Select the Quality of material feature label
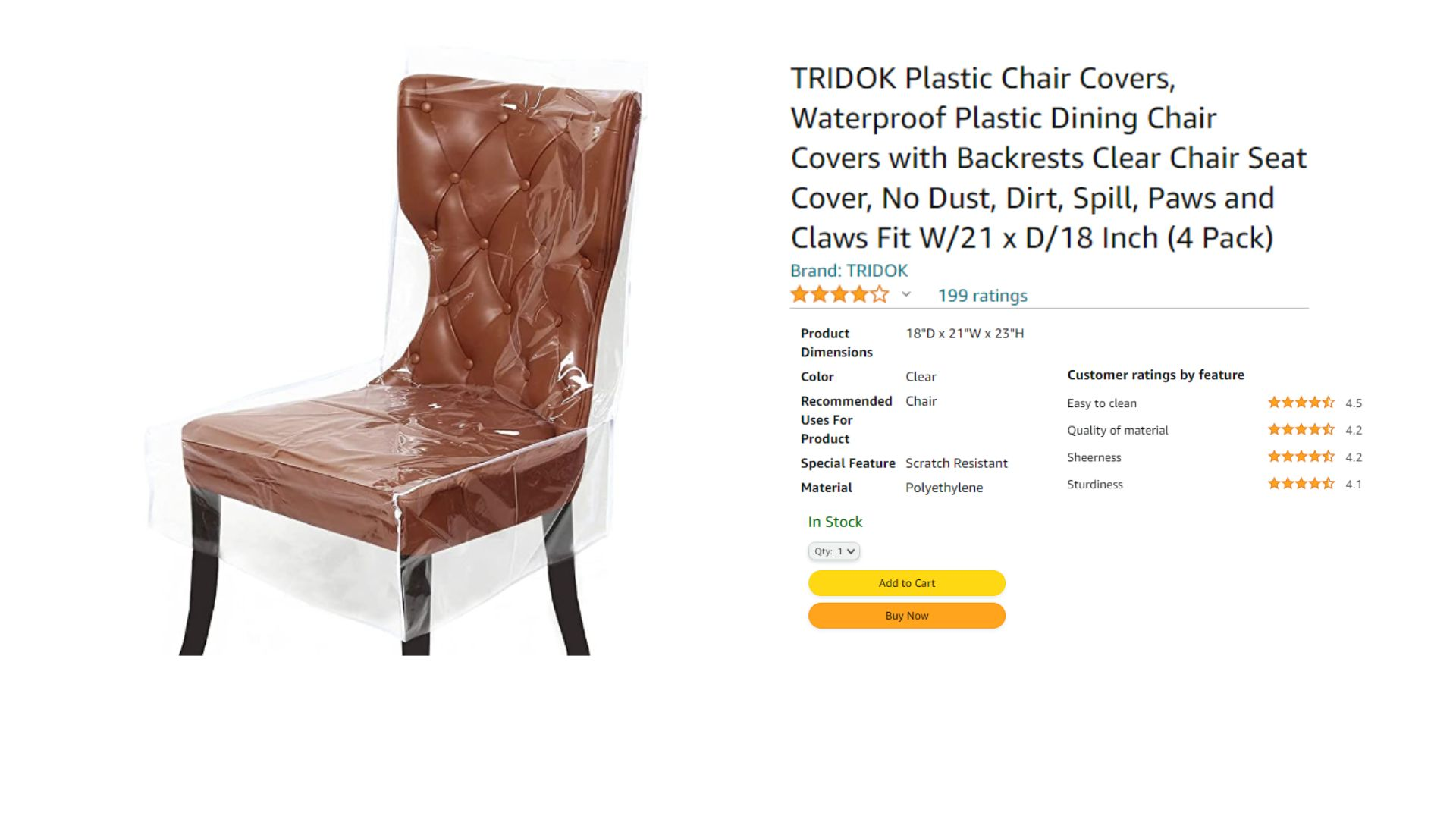1456x819 pixels. 1118,431
